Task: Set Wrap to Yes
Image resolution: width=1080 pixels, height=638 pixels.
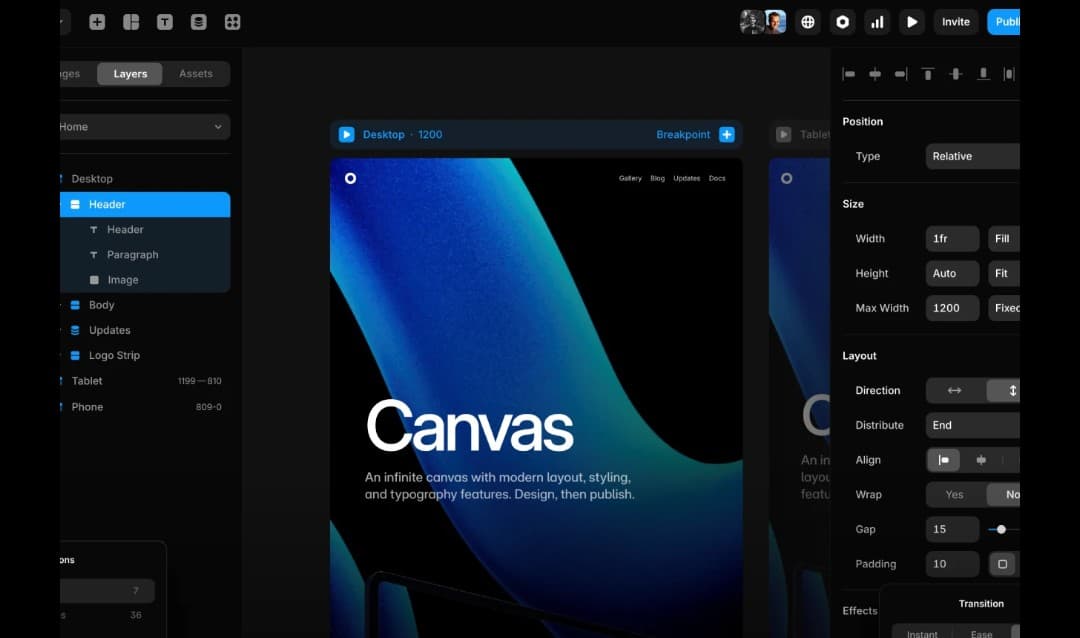Action: point(955,495)
